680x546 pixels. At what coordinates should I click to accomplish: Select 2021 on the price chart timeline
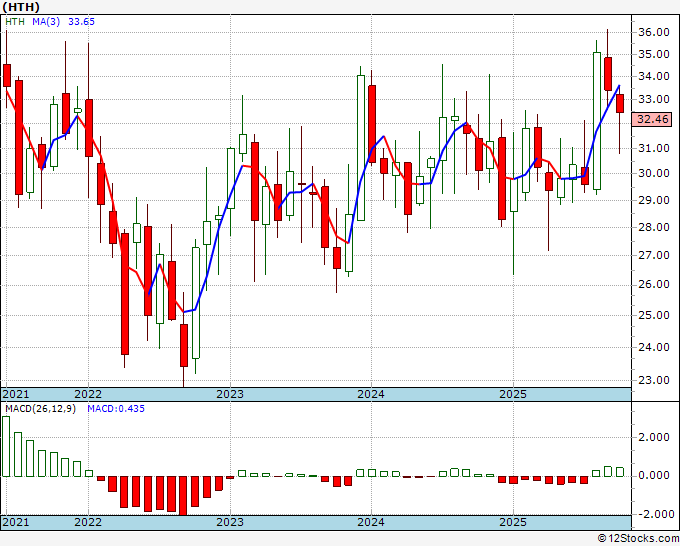point(16,394)
